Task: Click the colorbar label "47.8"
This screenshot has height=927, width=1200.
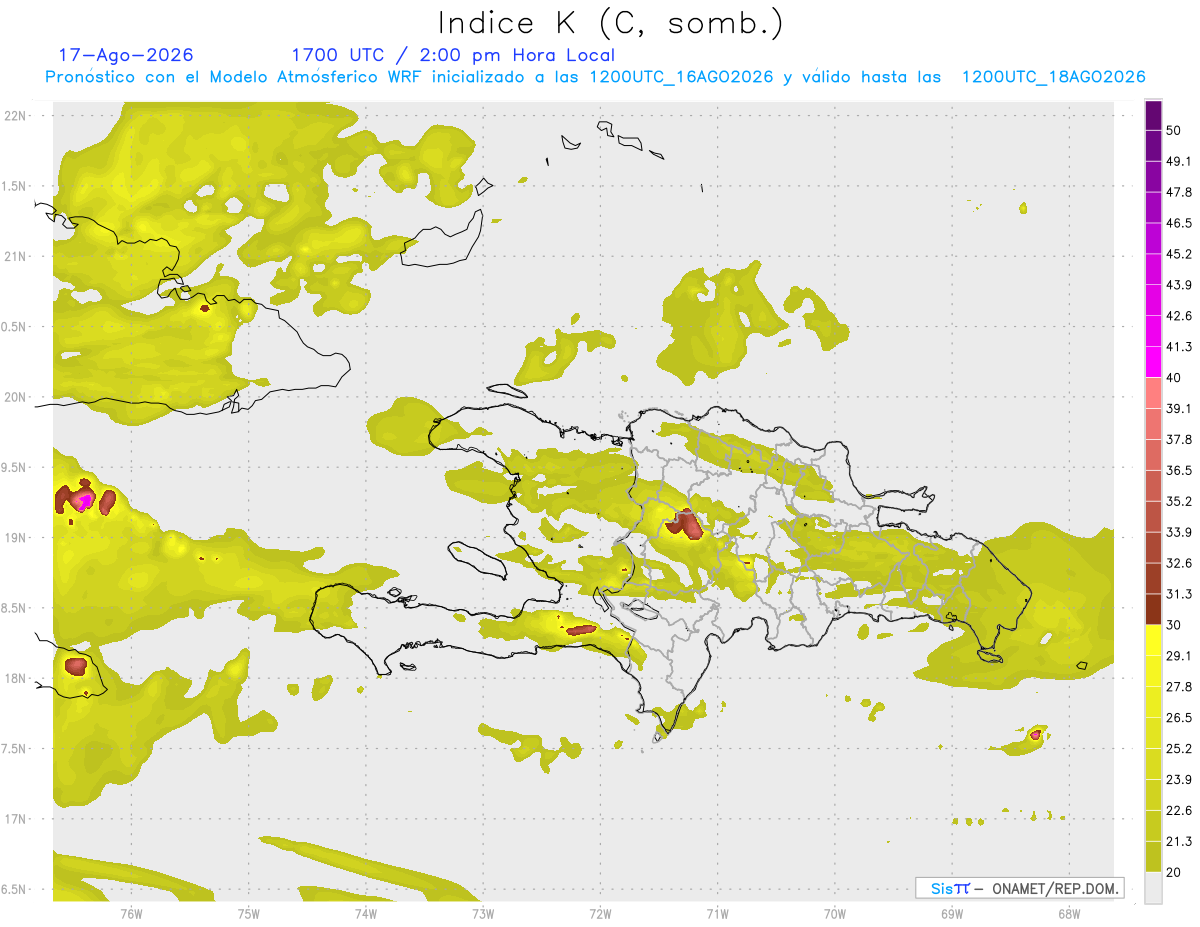Action: (1179, 192)
